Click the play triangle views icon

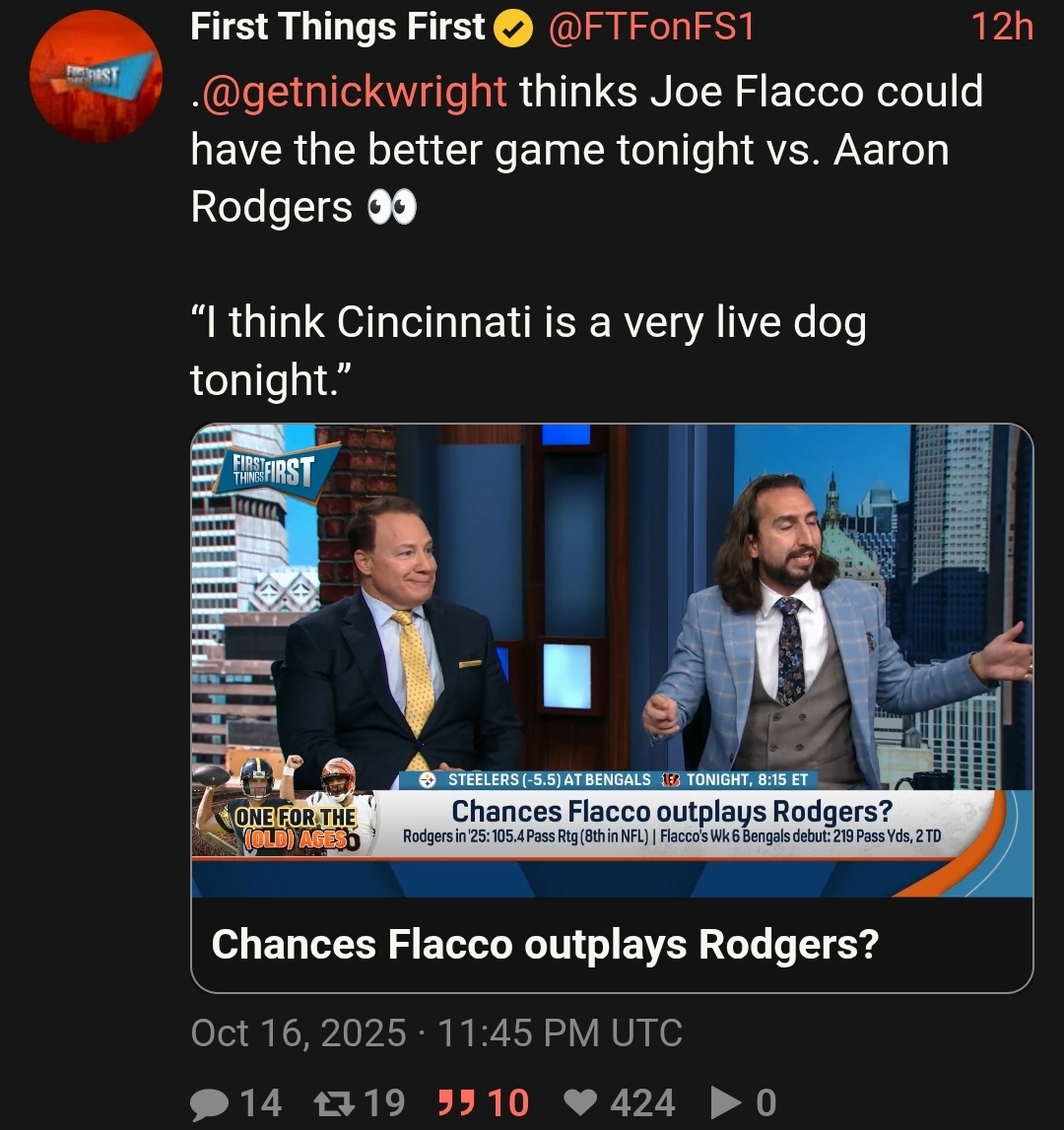coord(723,1102)
